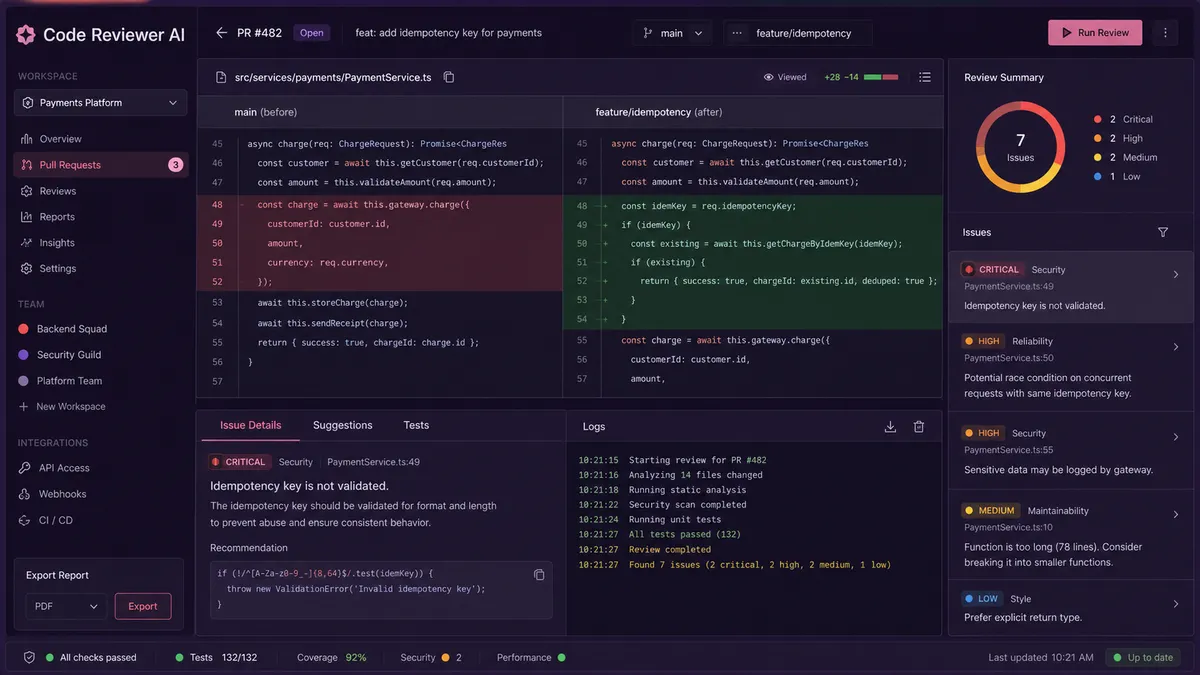
Task: Select the Platform Team
Action: [60, 381]
